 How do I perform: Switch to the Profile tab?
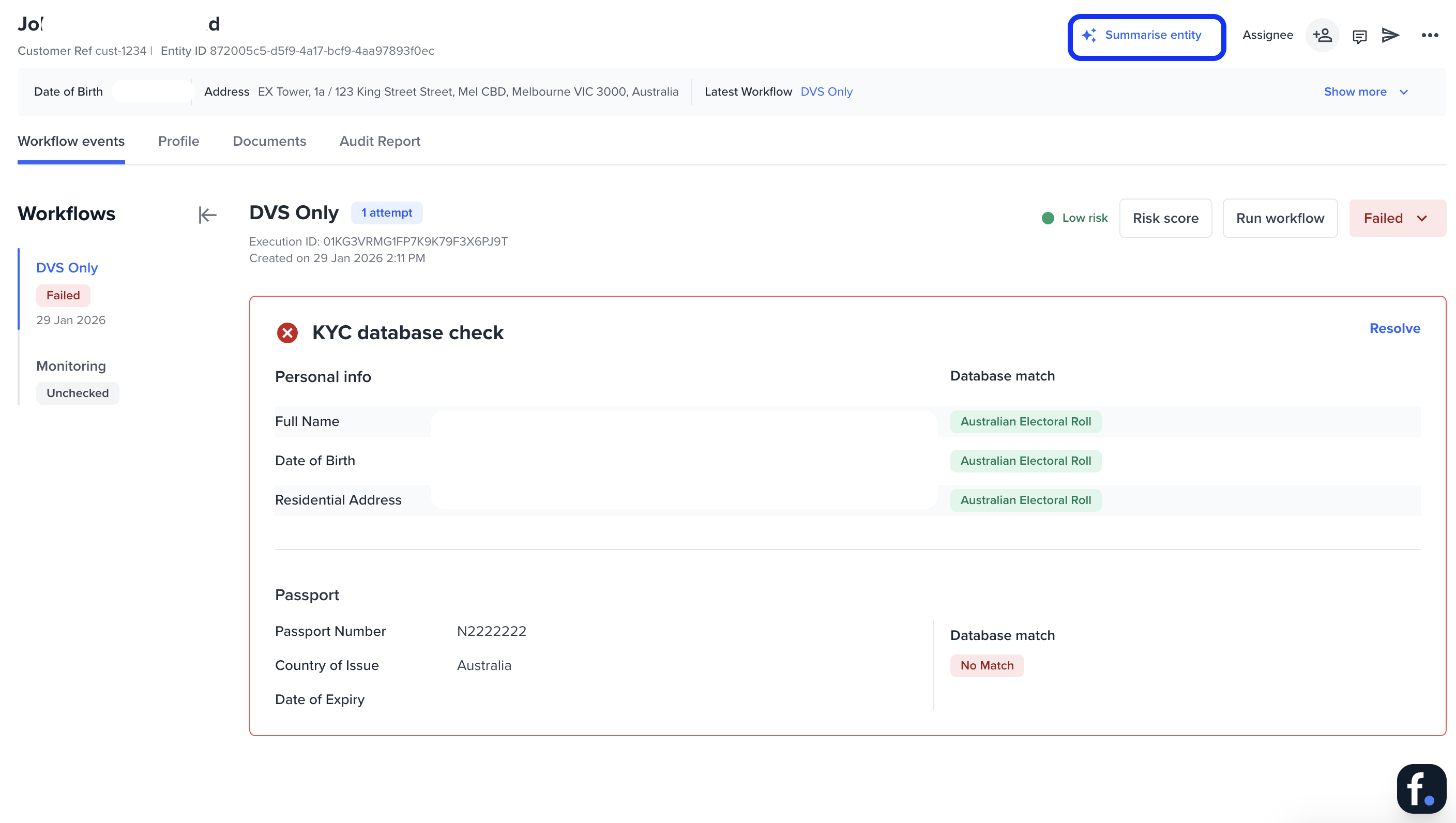[x=178, y=141]
